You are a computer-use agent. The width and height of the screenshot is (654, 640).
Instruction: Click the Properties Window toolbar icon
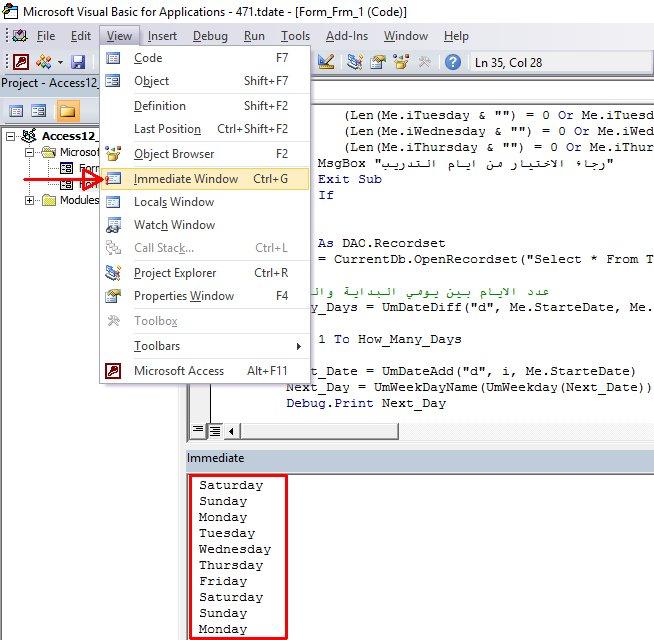point(378,62)
